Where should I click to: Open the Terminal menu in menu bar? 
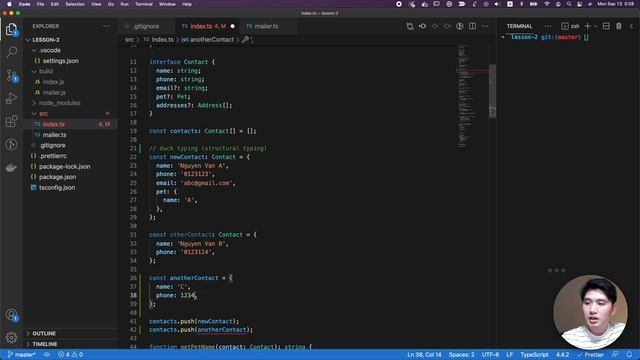[144, 4]
